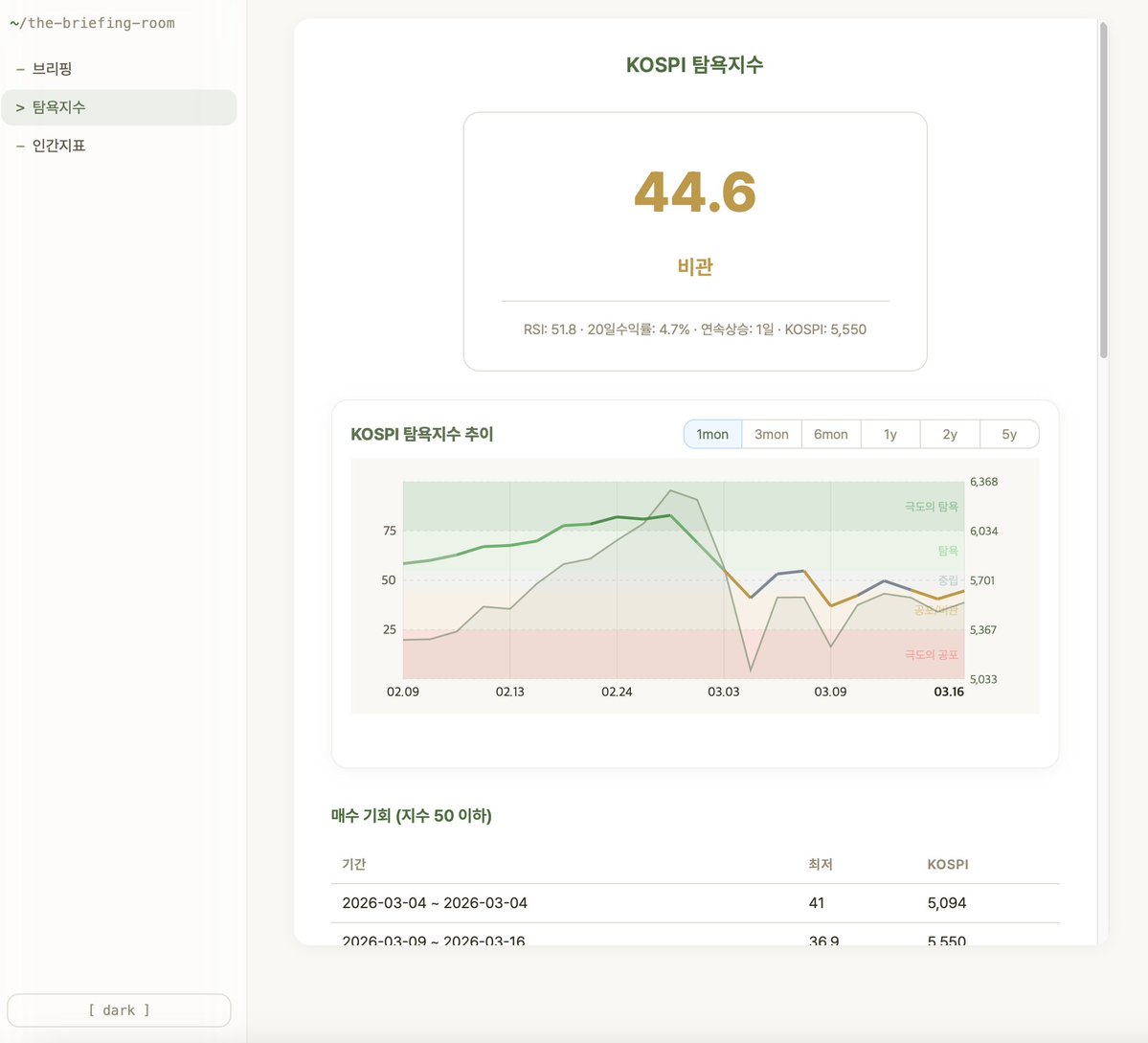Click the ~/the-briefing-room title

pos(92,23)
